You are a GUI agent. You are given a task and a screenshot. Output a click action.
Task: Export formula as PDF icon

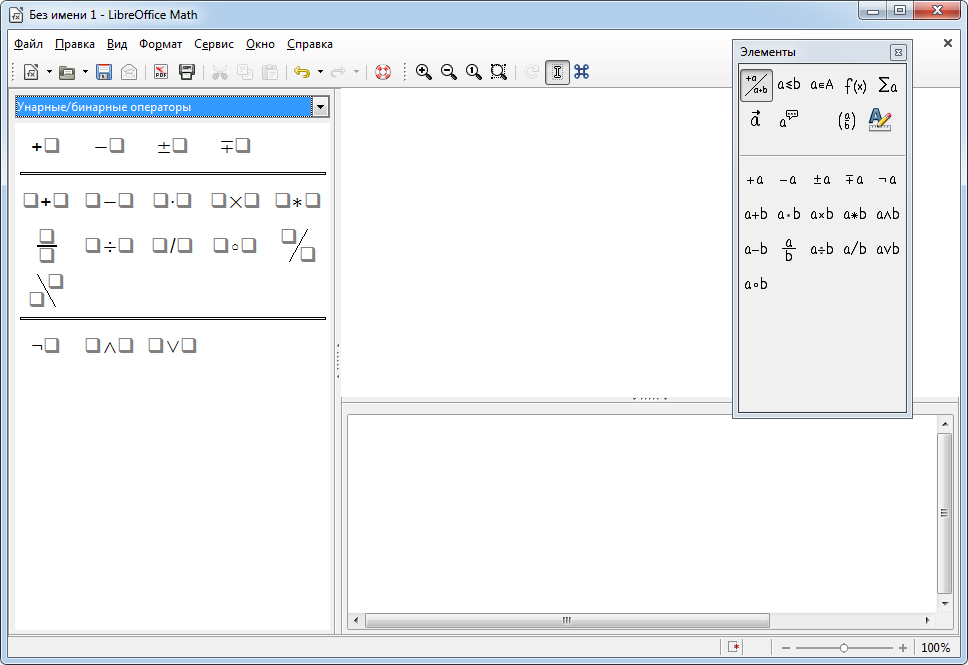coord(160,72)
